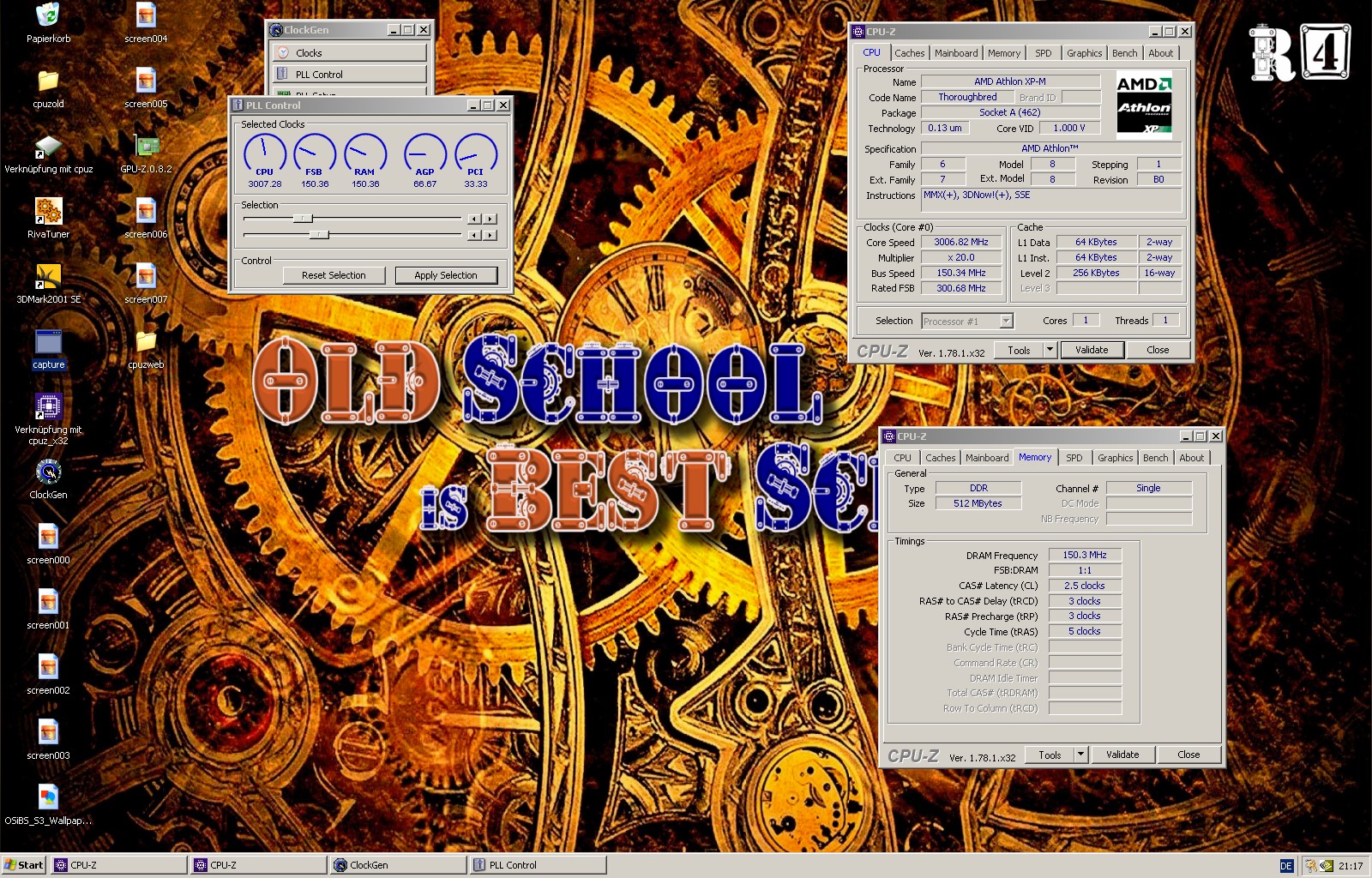Click the AMD Athlon XP logo in CPU-Z

[1144, 105]
